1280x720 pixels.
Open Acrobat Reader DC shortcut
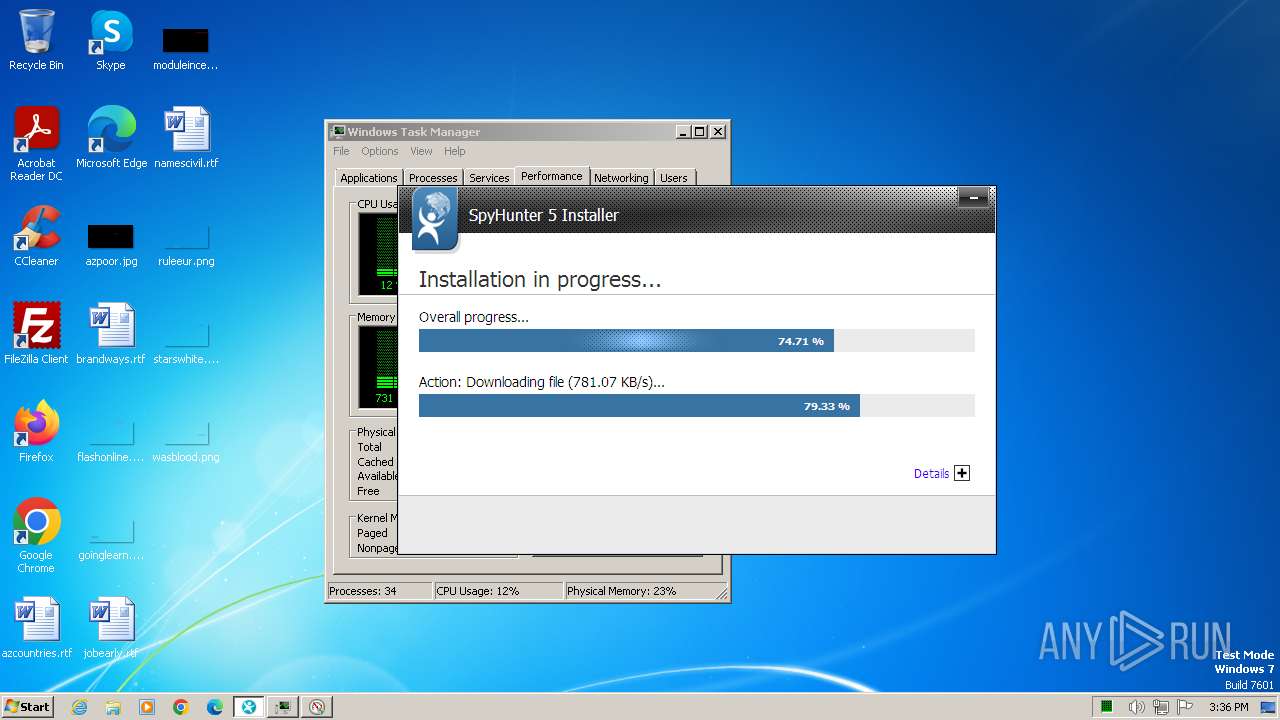(36, 144)
